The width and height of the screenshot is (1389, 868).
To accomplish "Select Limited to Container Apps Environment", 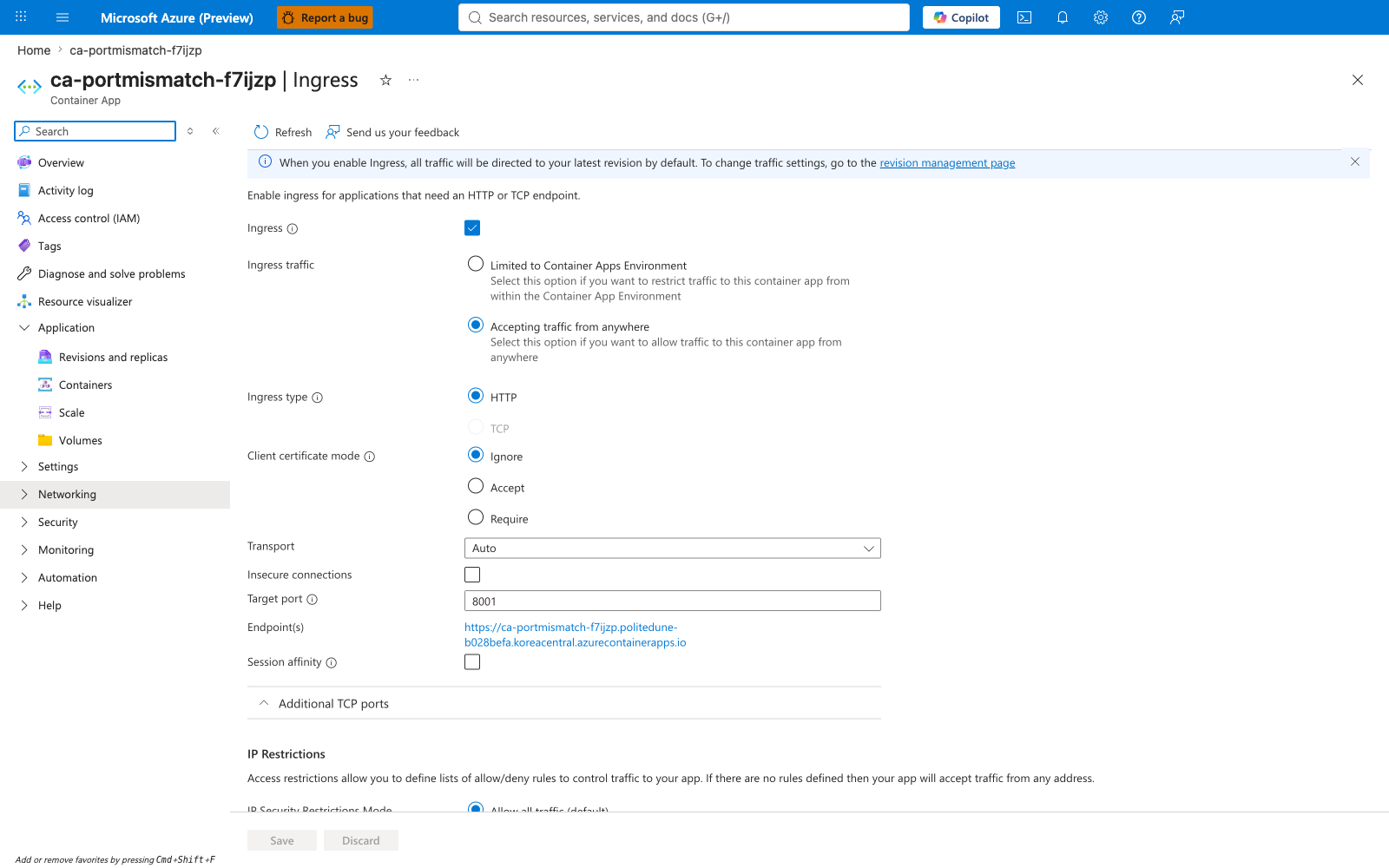I will pyautogui.click(x=476, y=264).
